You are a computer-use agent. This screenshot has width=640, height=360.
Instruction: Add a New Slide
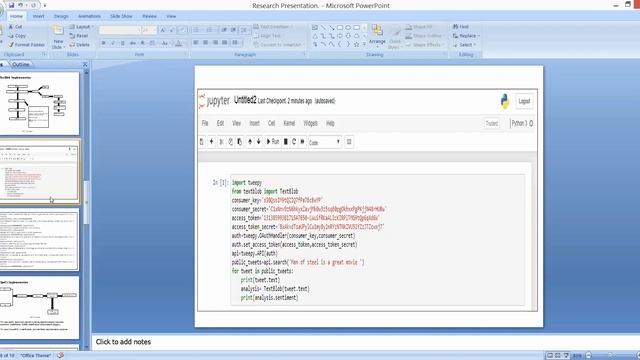pyautogui.click(x=58, y=37)
